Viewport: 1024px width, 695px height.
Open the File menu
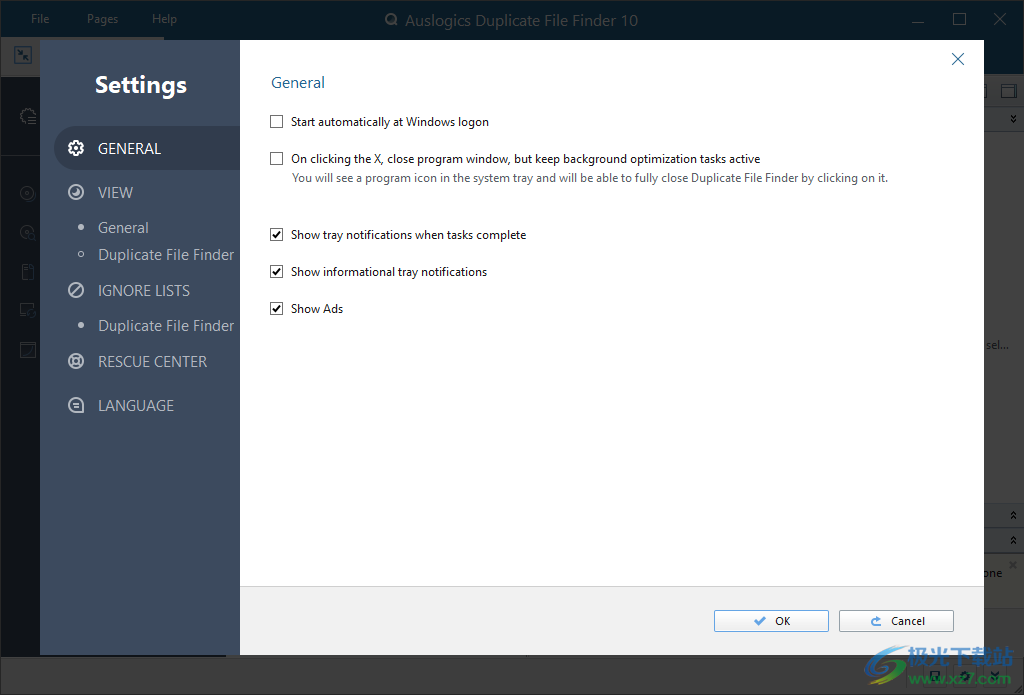[x=40, y=19]
